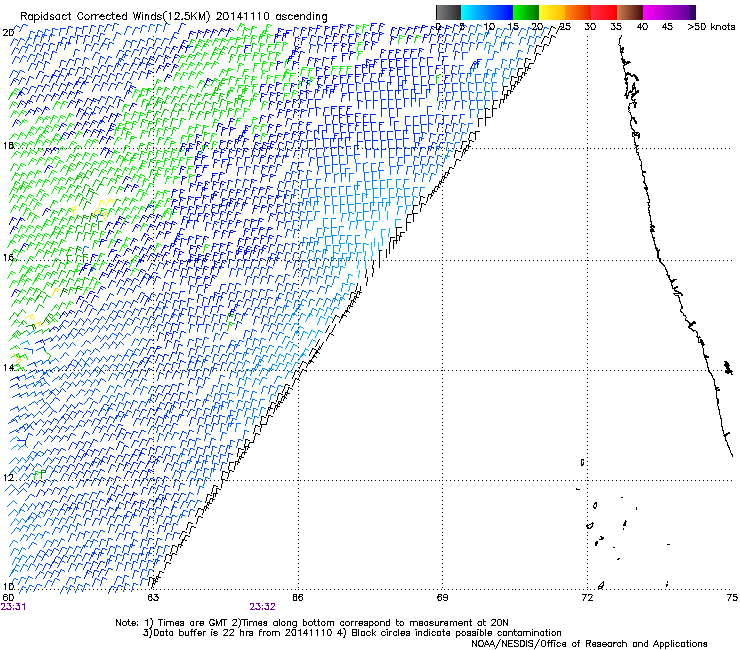This screenshot has width=740, height=650.
Task: Click the green wind barbs at 12N 60E
Action: pyautogui.click(x=40, y=474)
